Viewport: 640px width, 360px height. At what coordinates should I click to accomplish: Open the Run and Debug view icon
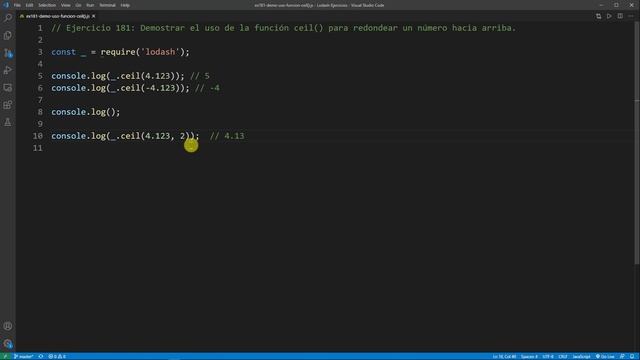8,70
